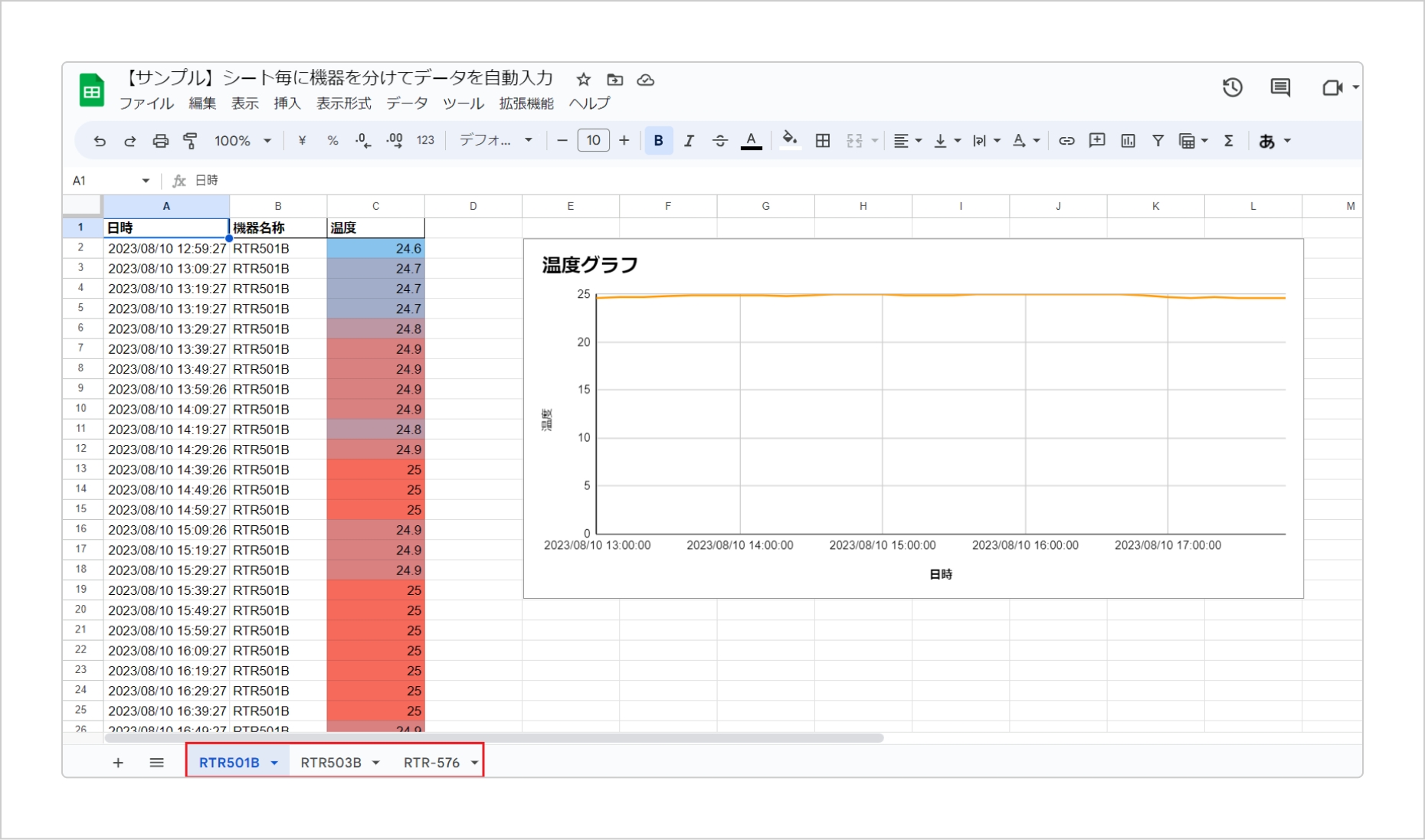Open the 挿入 menu
Image resolution: width=1425 pixels, height=840 pixels.
[287, 103]
